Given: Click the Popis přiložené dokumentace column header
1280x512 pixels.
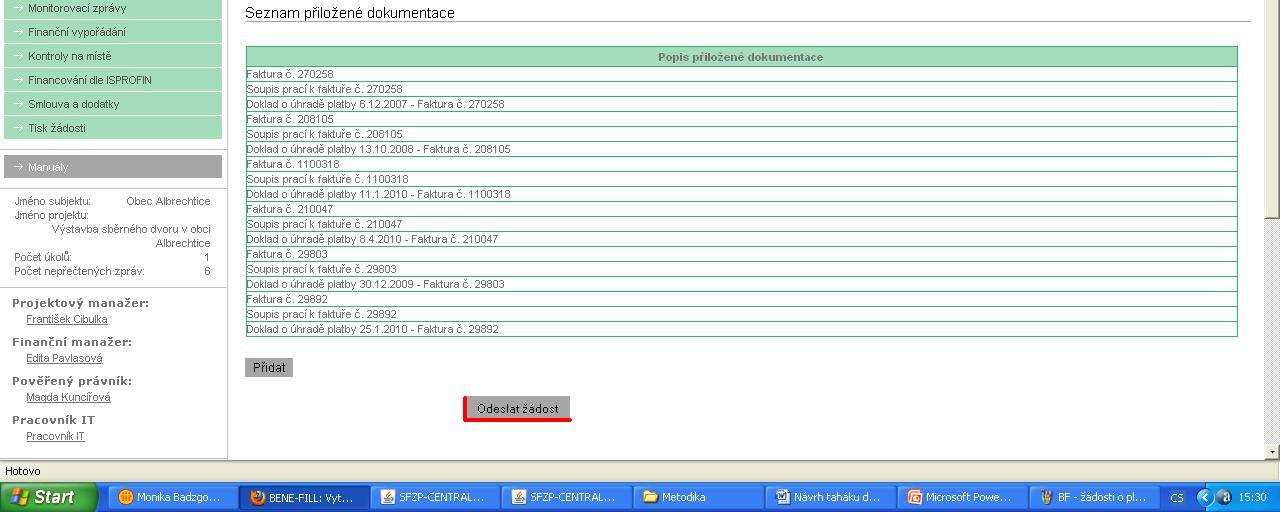Looking at the screenshot, I should pos(741,57).
